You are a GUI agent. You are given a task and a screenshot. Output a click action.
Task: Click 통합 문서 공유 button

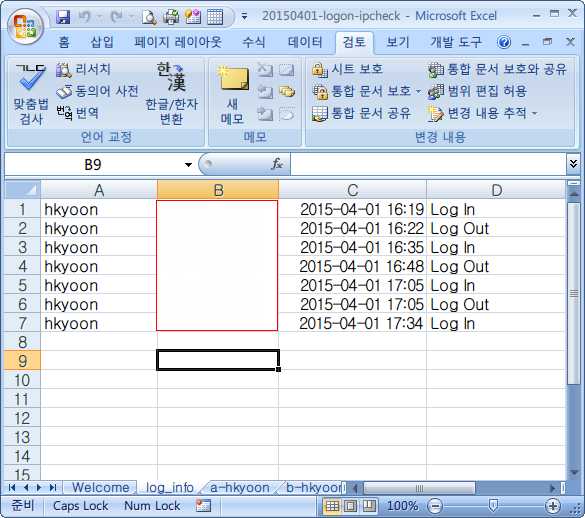pyautogui.click(x=362, y=113)
